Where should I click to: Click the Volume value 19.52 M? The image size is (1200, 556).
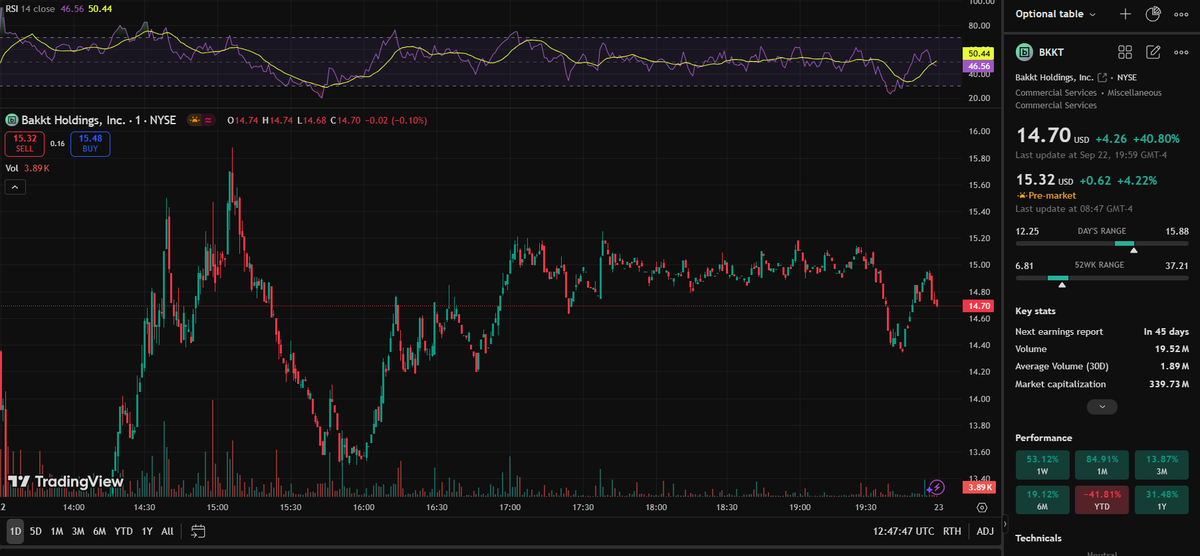[1172, 349]
